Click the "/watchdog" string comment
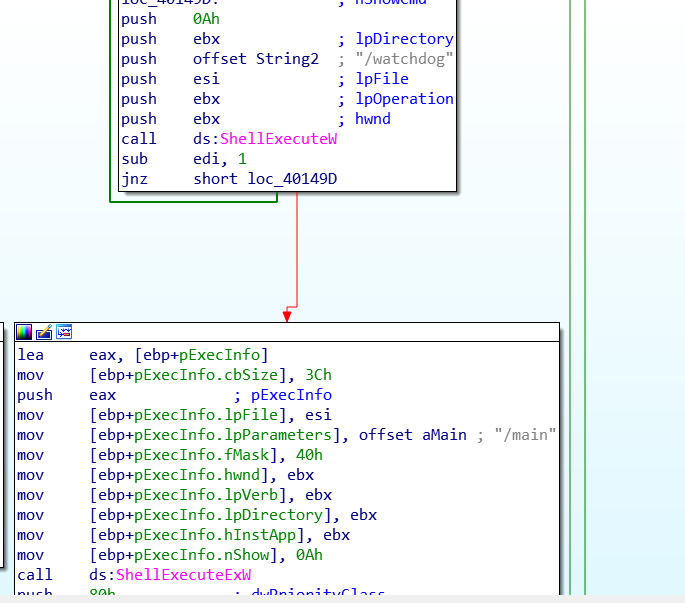Viewport: 685px width, 603px height. point(404,59)
